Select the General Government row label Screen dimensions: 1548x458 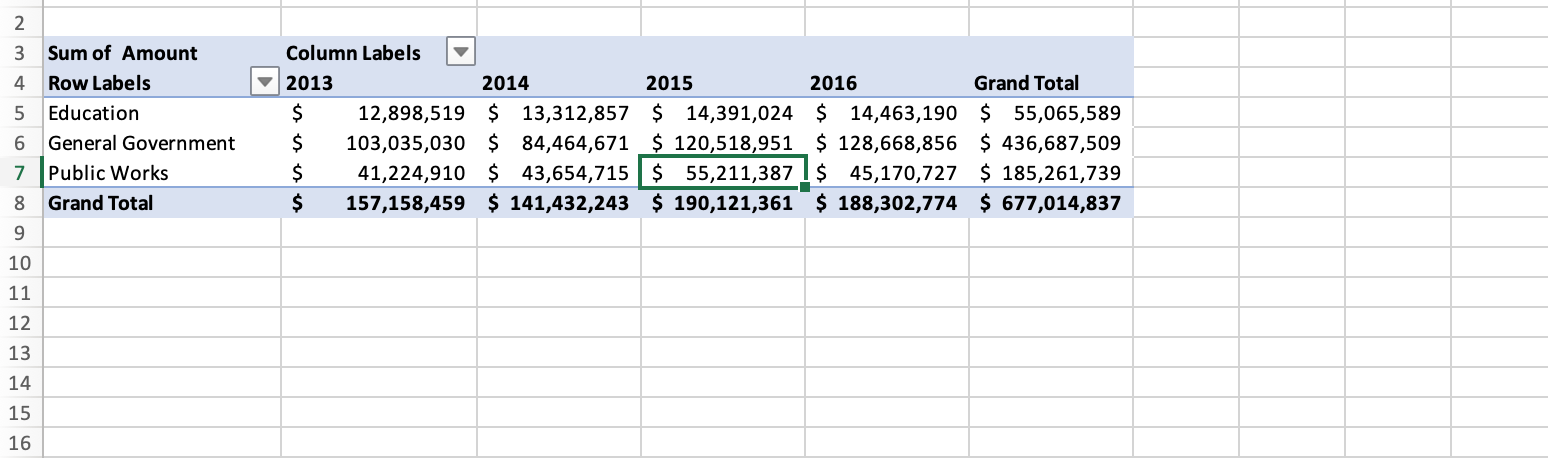pos(161,143)
